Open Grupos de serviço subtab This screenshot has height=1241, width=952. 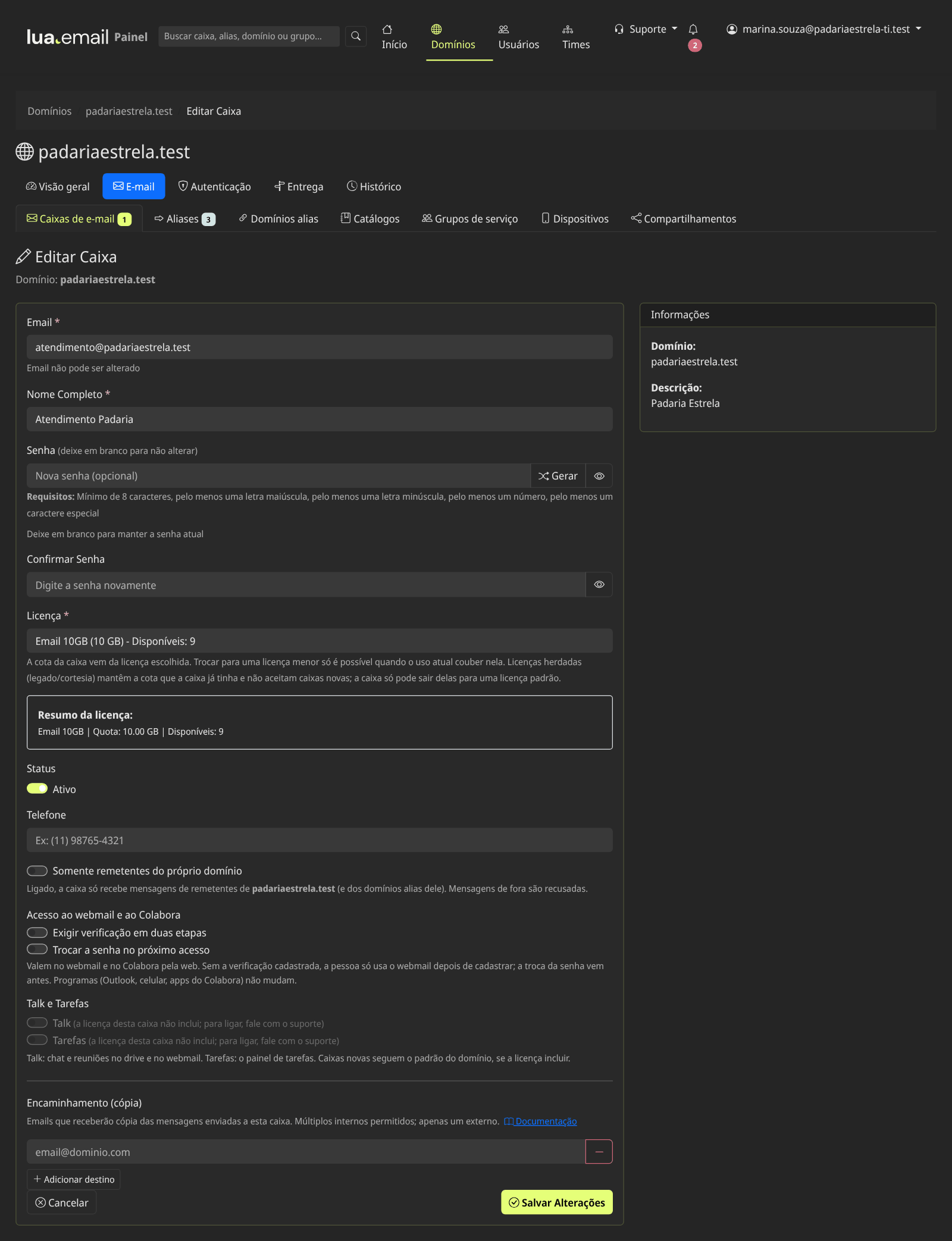(x=470, y=219)
